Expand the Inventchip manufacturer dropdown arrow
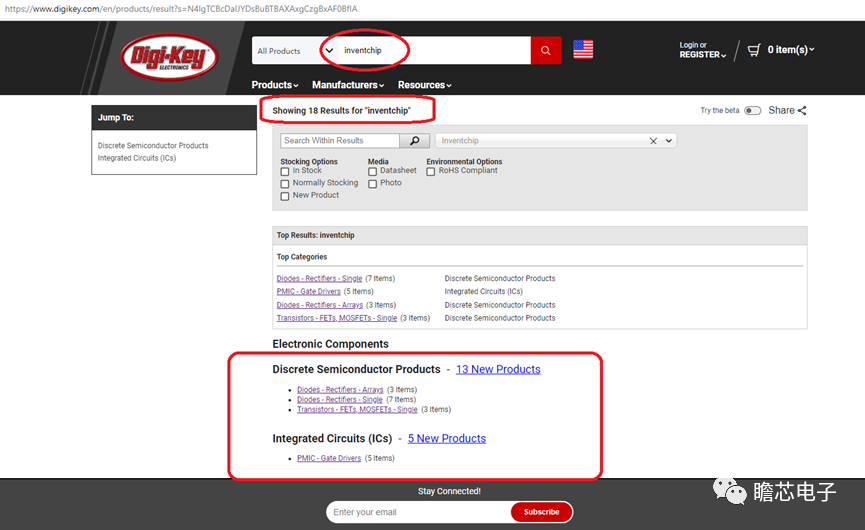The width and height of the screenshot is (865, 530). pyautogui.click(x=669, y=141)
